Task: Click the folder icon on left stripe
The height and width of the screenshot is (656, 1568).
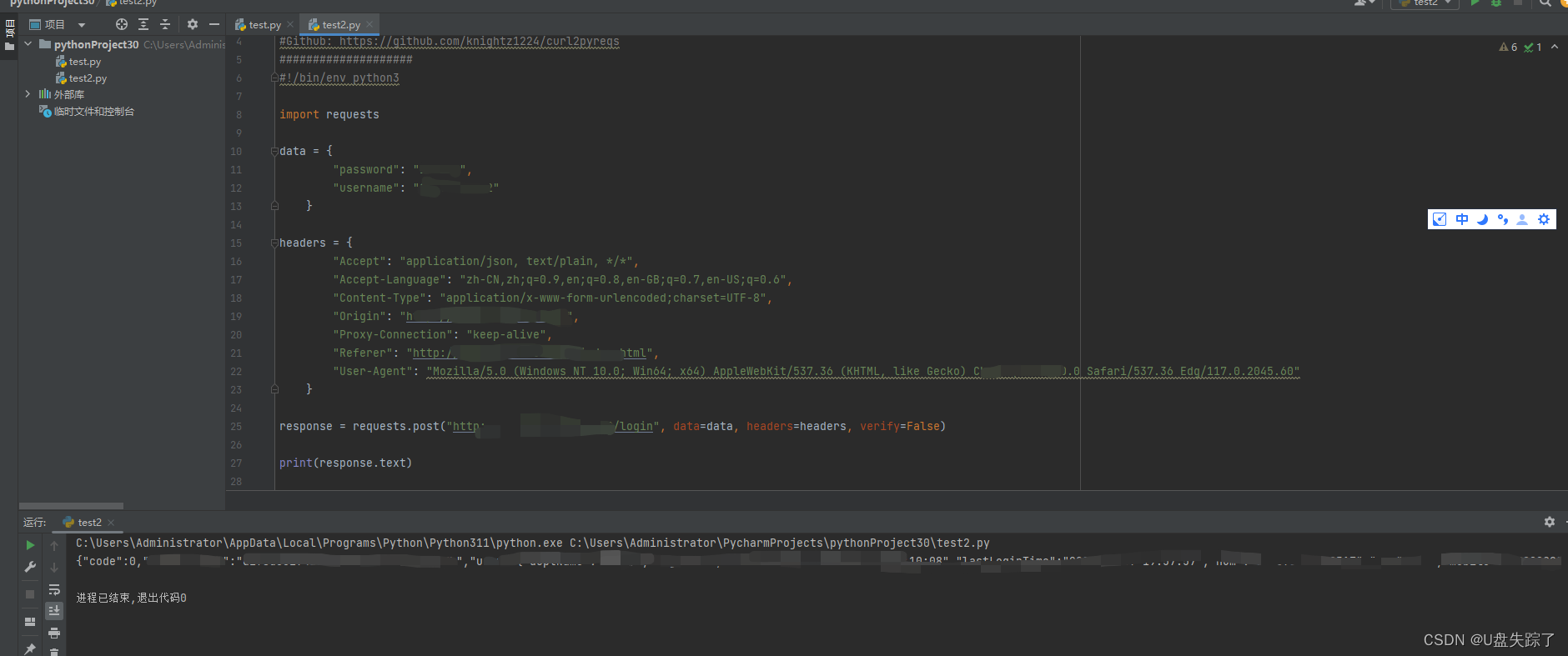Action: (x=9, y=47)
